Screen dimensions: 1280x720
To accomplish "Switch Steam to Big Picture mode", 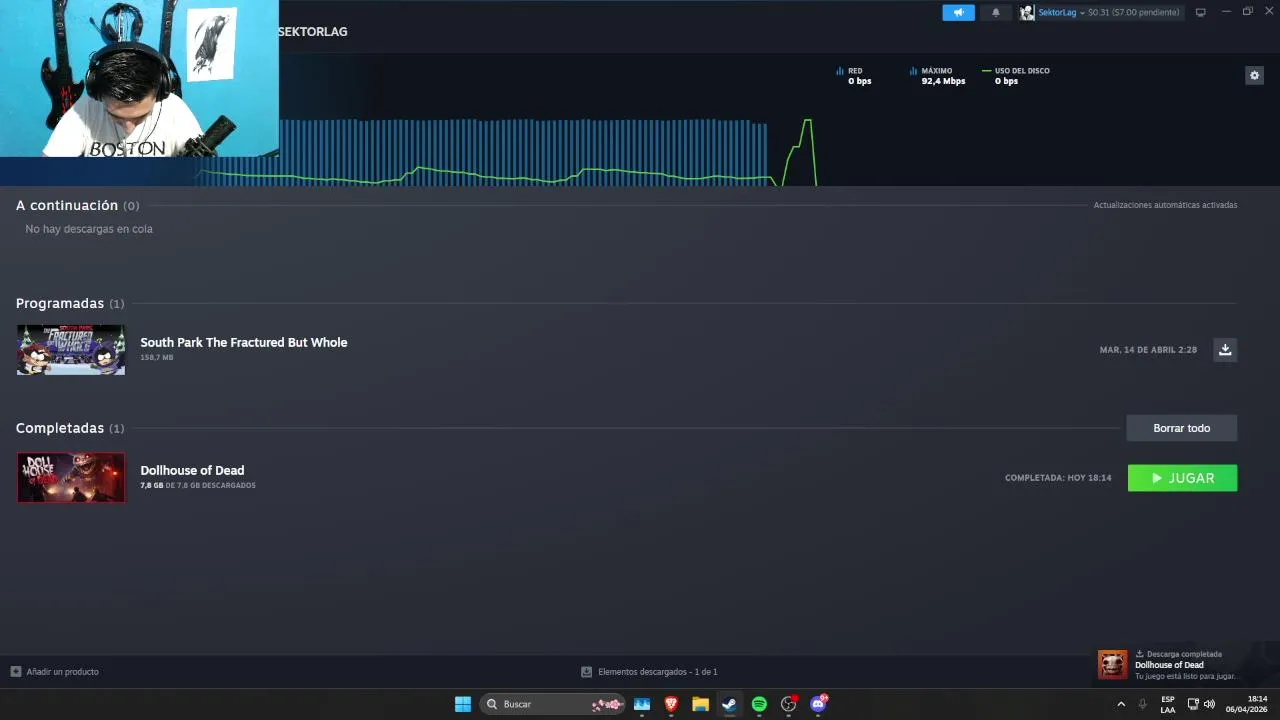I will pyautogui.click(x=1201, y=12).
